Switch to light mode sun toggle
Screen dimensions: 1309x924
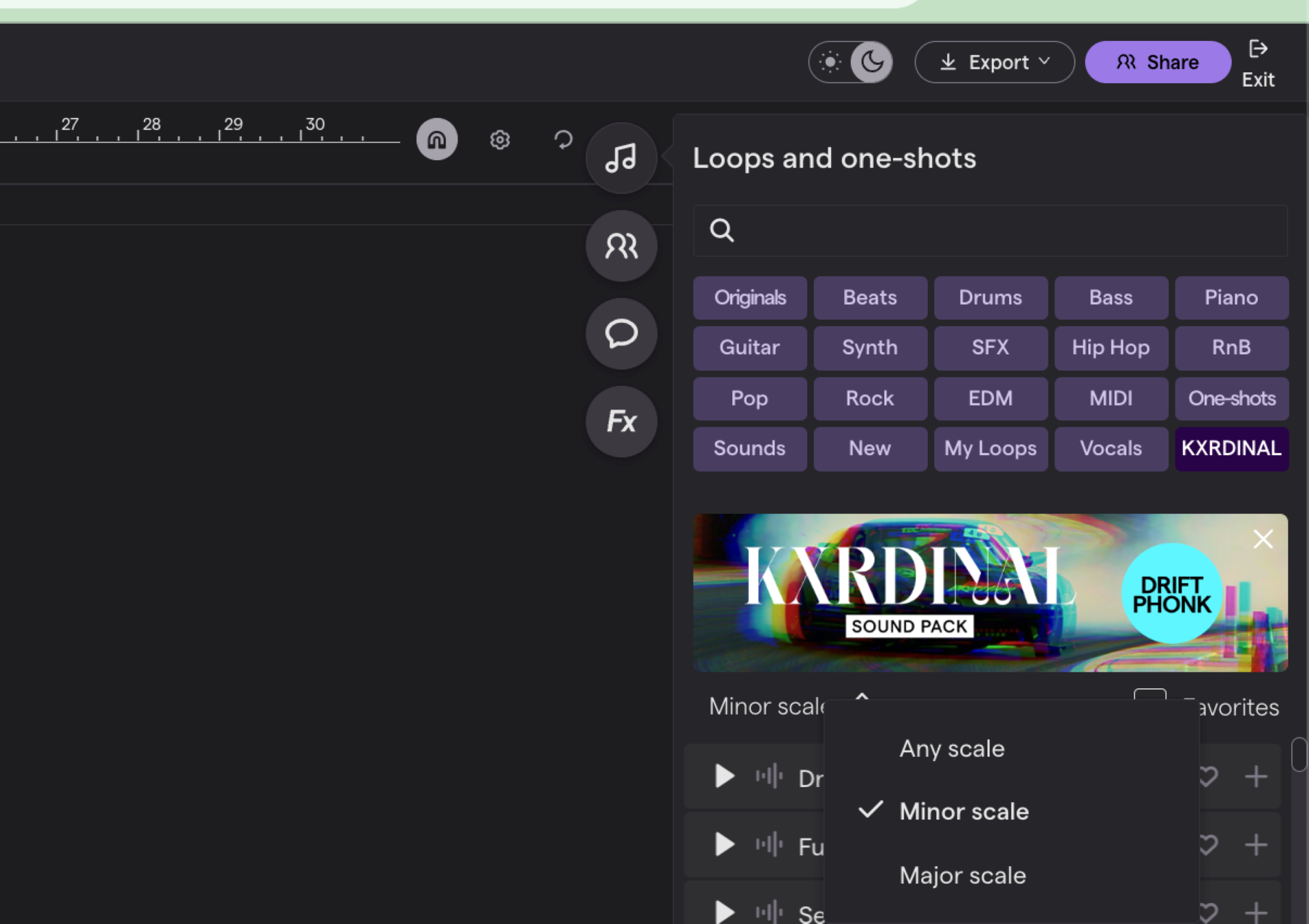coord(830,63)
